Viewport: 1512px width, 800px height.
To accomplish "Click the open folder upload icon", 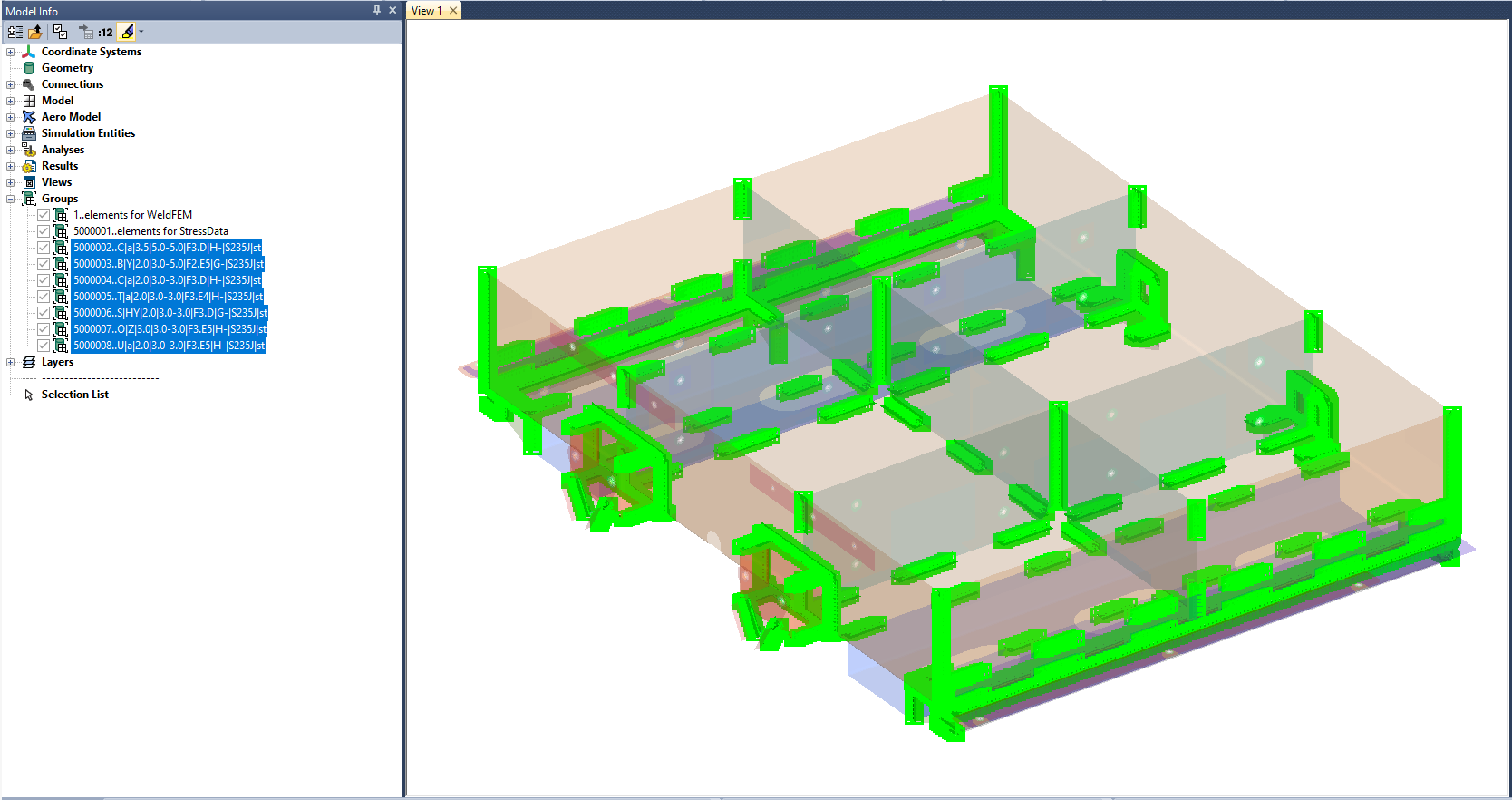I will [x=35, y=32].
